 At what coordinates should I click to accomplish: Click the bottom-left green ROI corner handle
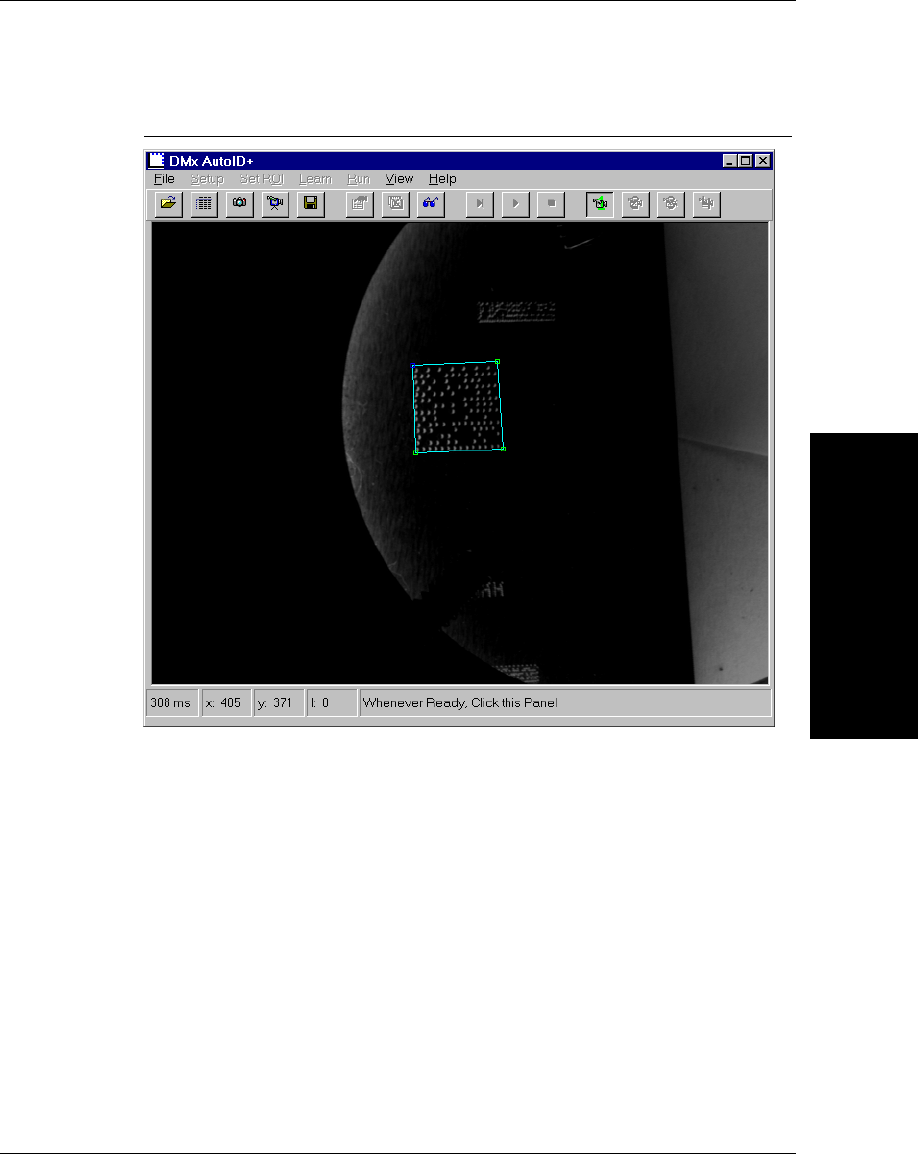[x=416, y=452]
